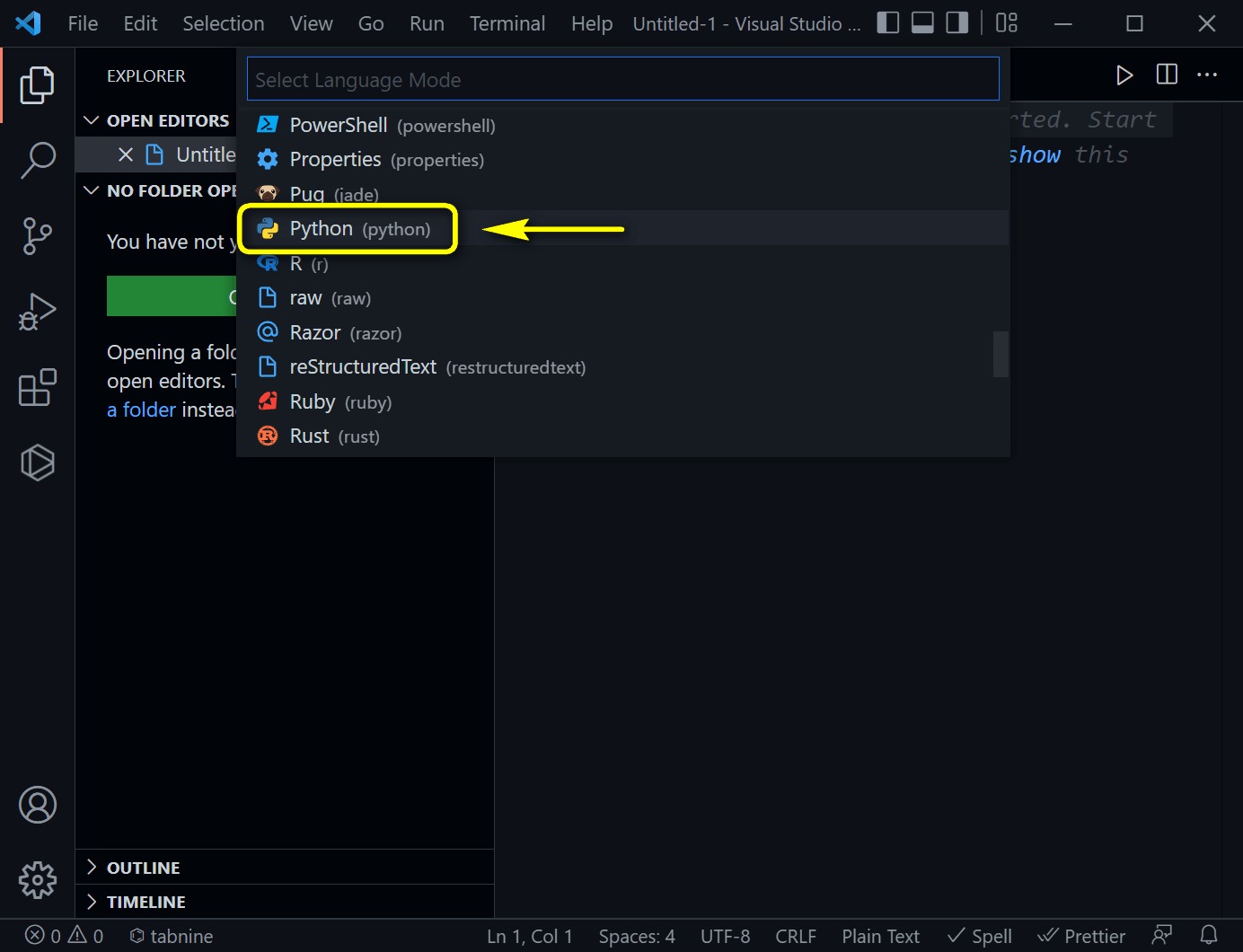Close the Untitled-1 open editor
The height and width of the screenshot is (952, 1243).
(x=126, y=154)
